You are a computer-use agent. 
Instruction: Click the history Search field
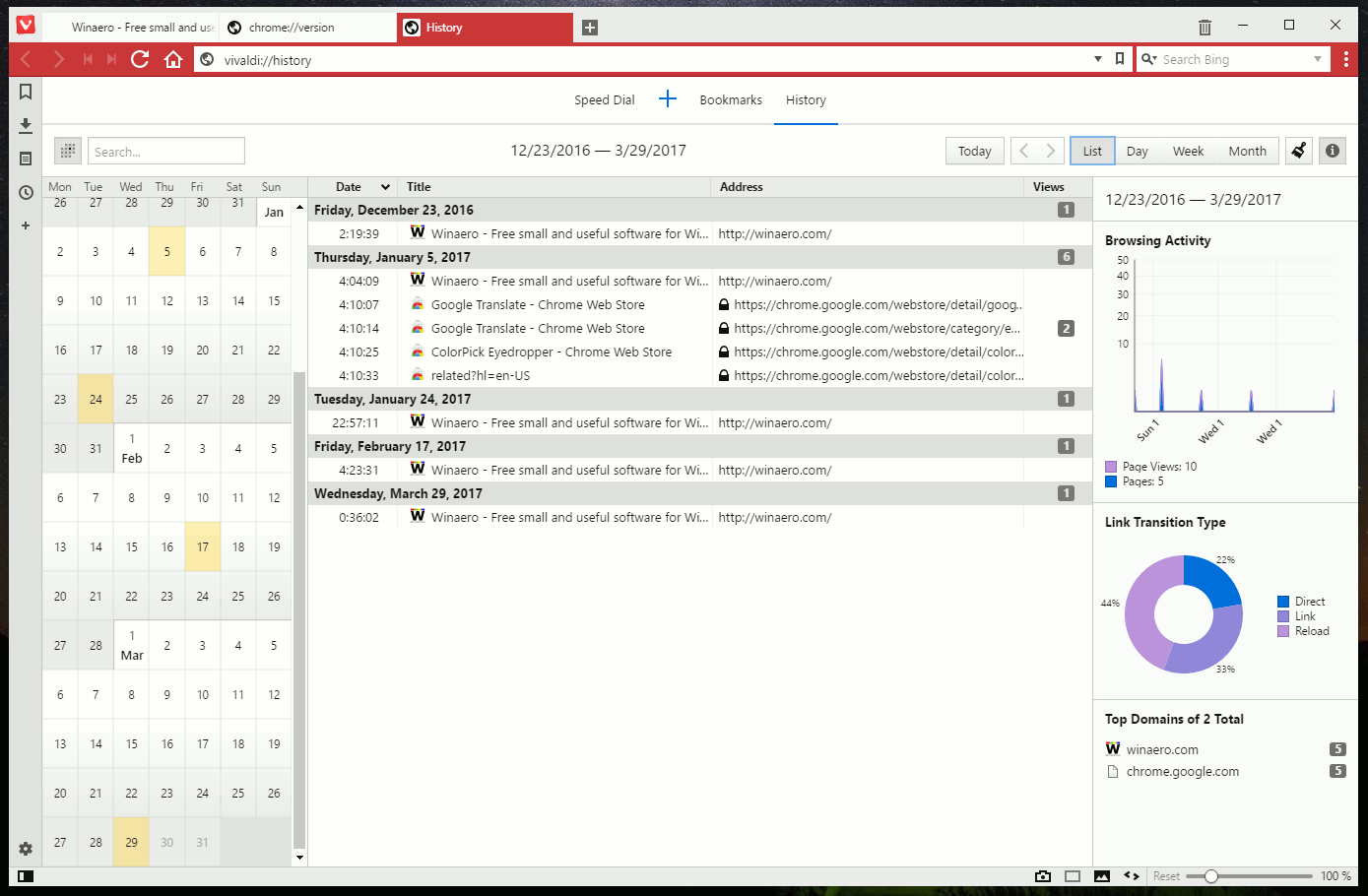pos(166,151)
